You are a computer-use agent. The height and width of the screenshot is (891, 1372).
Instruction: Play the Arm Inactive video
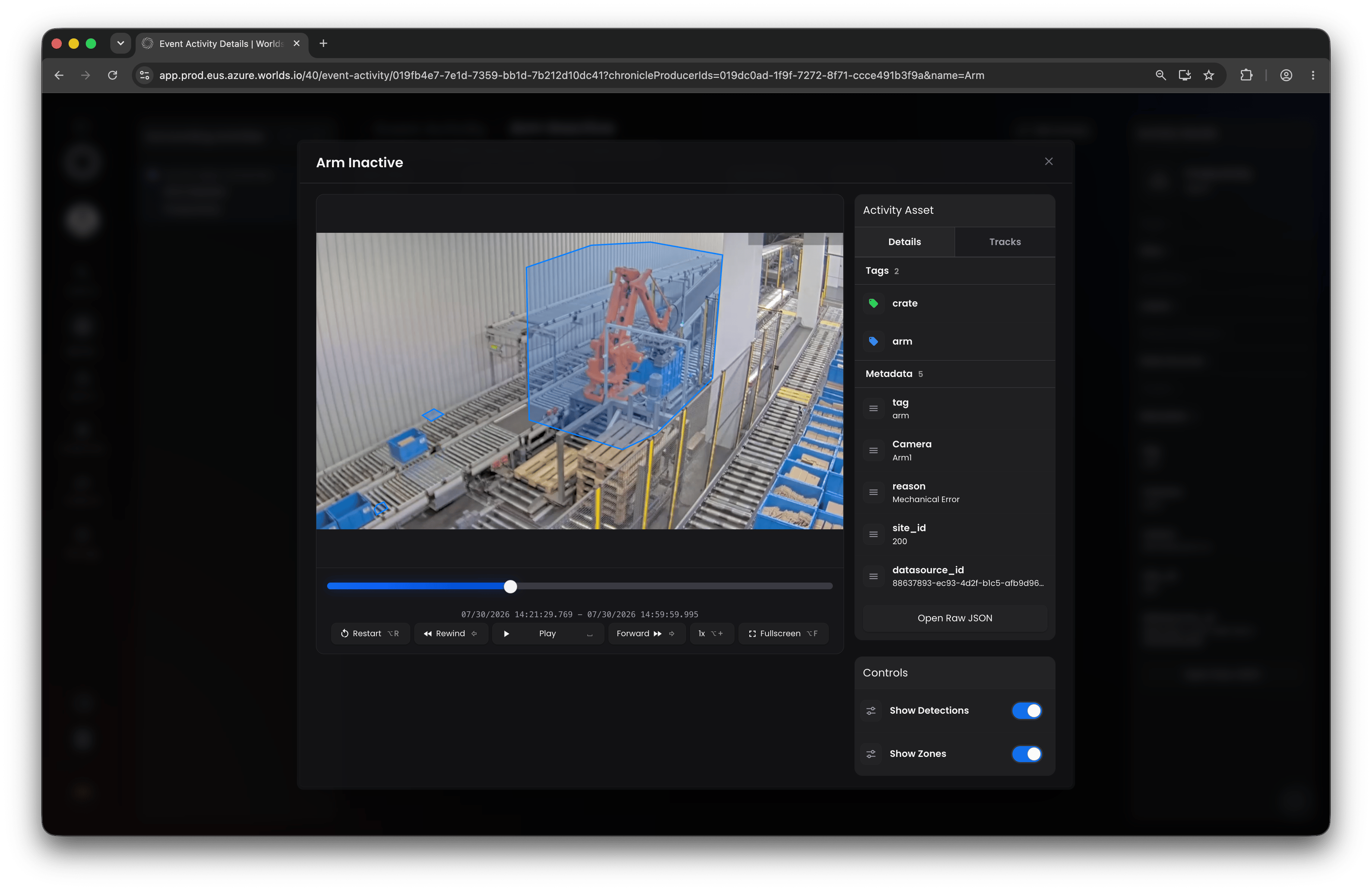(548, 633)
